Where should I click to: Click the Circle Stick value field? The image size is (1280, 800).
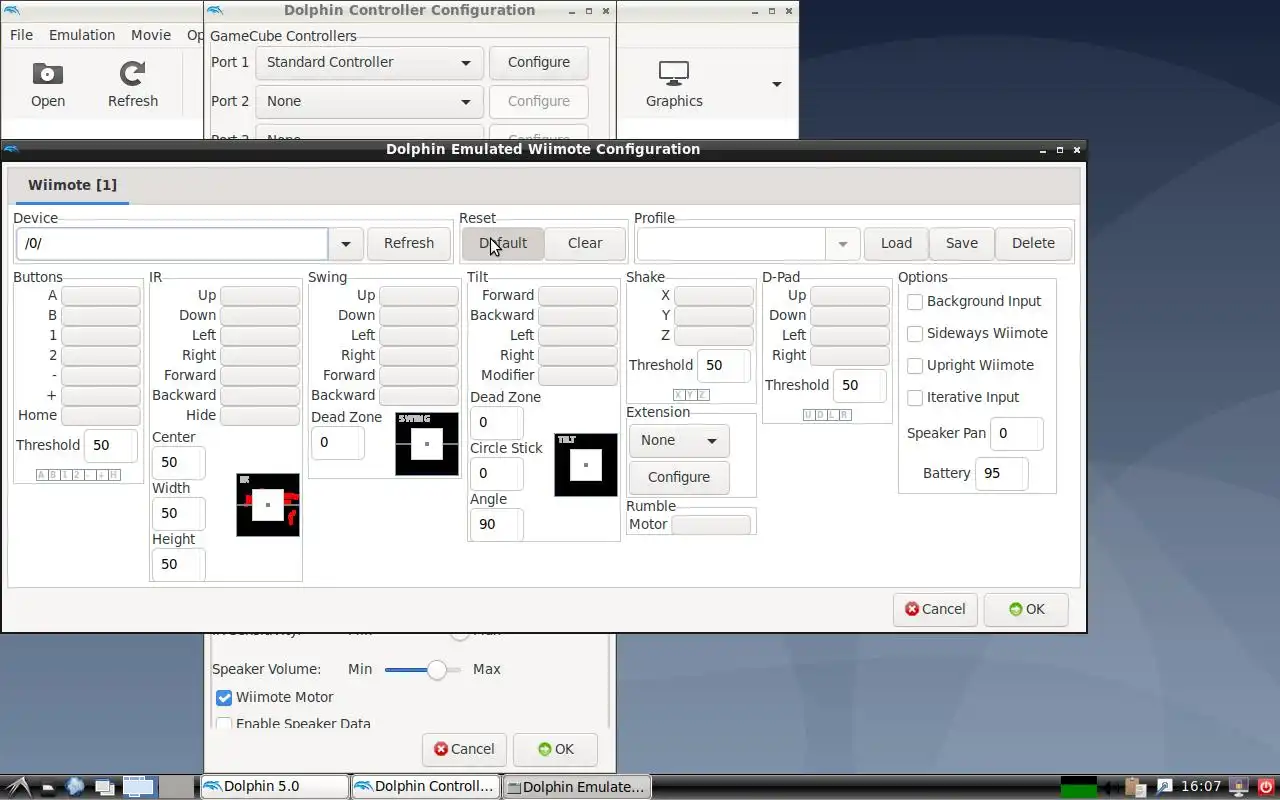[496, 473]
